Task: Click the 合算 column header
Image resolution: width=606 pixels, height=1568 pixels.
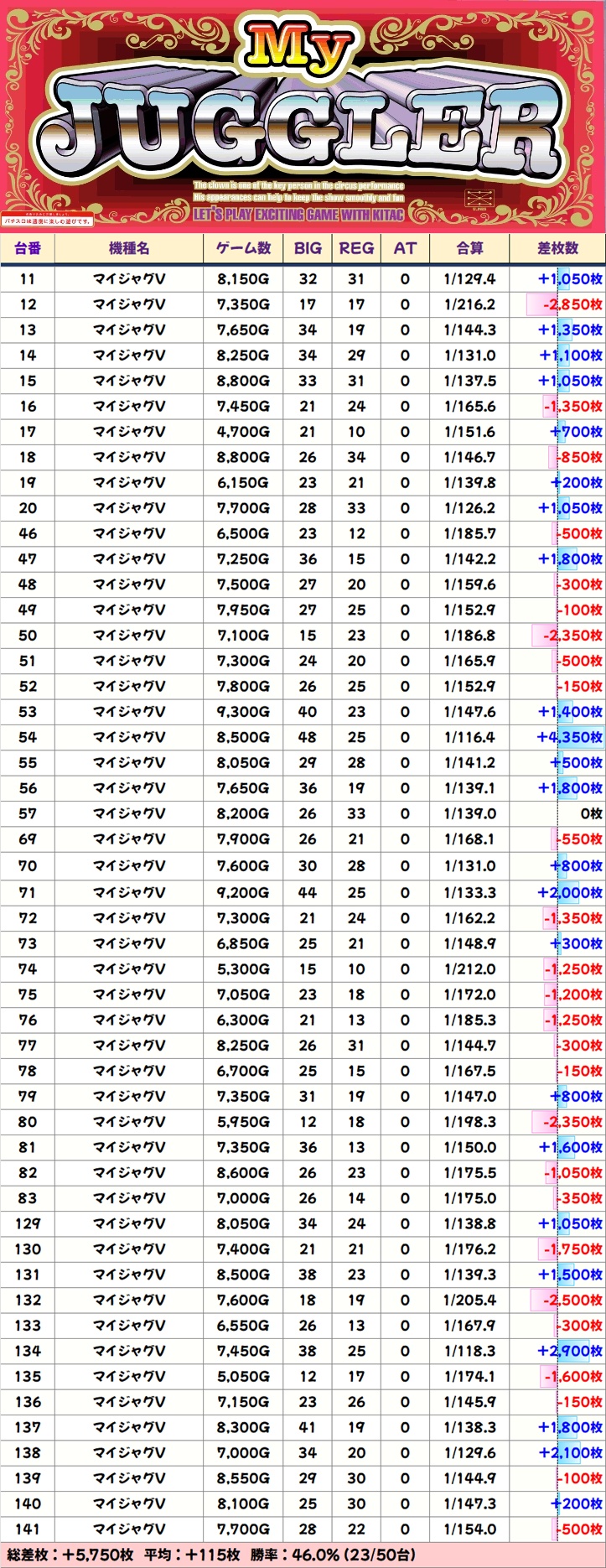Action: click(469, 248)
